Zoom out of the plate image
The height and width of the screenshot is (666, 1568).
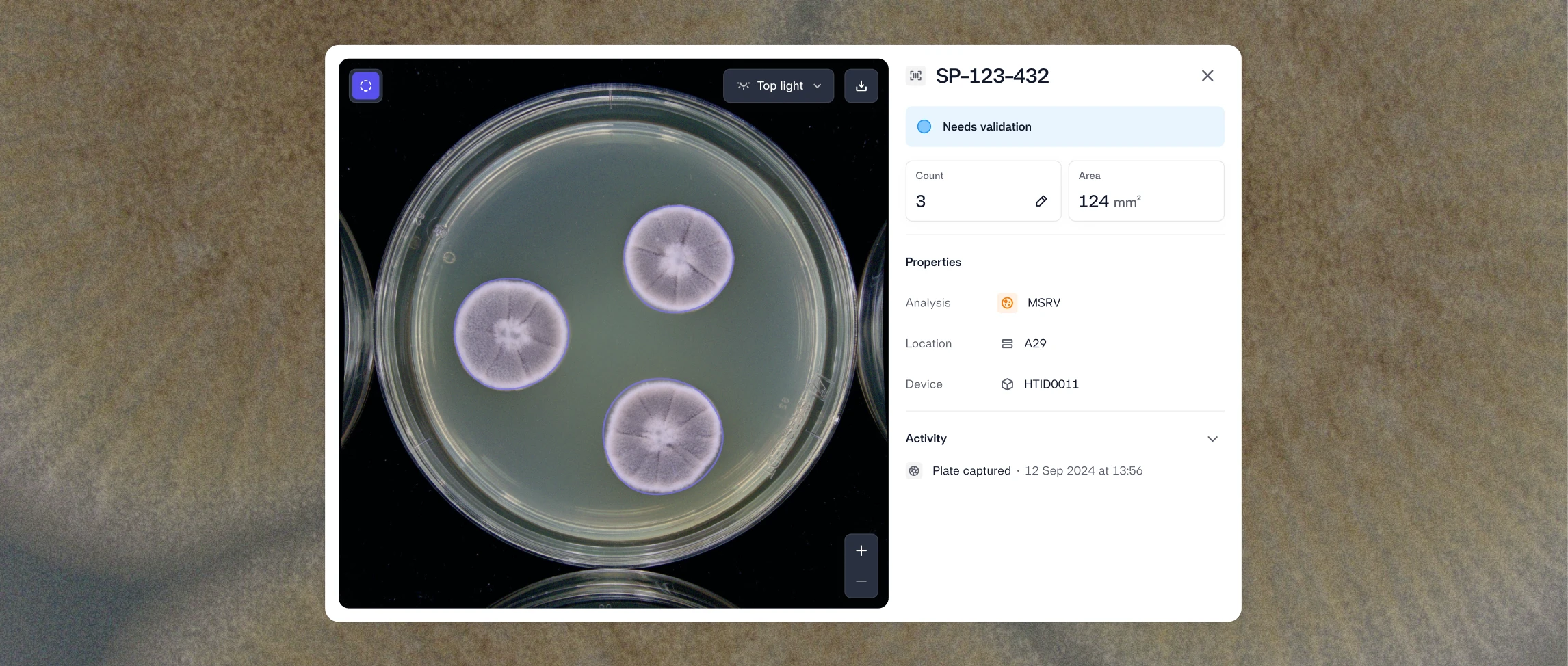click(x=861, y=581)
